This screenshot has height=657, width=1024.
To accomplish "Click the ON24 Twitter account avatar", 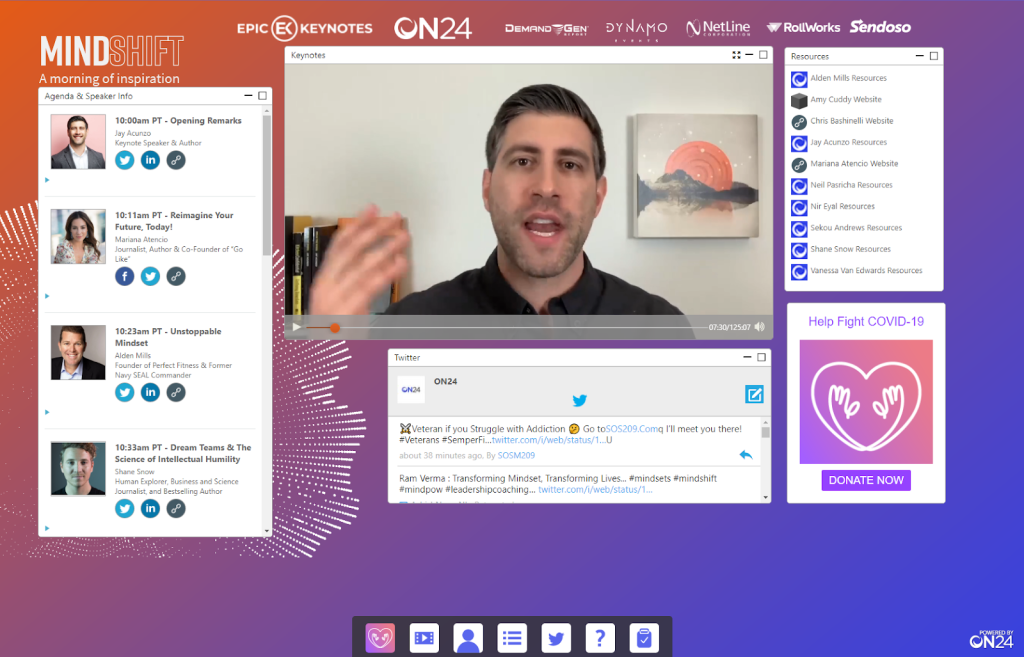I will [x=411, y=389].
